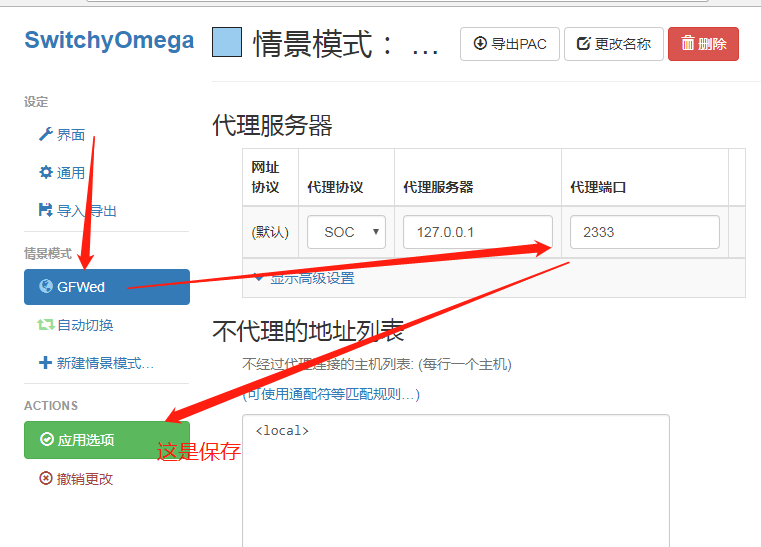
Task: Click into the bypass list textarea with <local>
Action: pyautogui.click(x=456, y=481)
